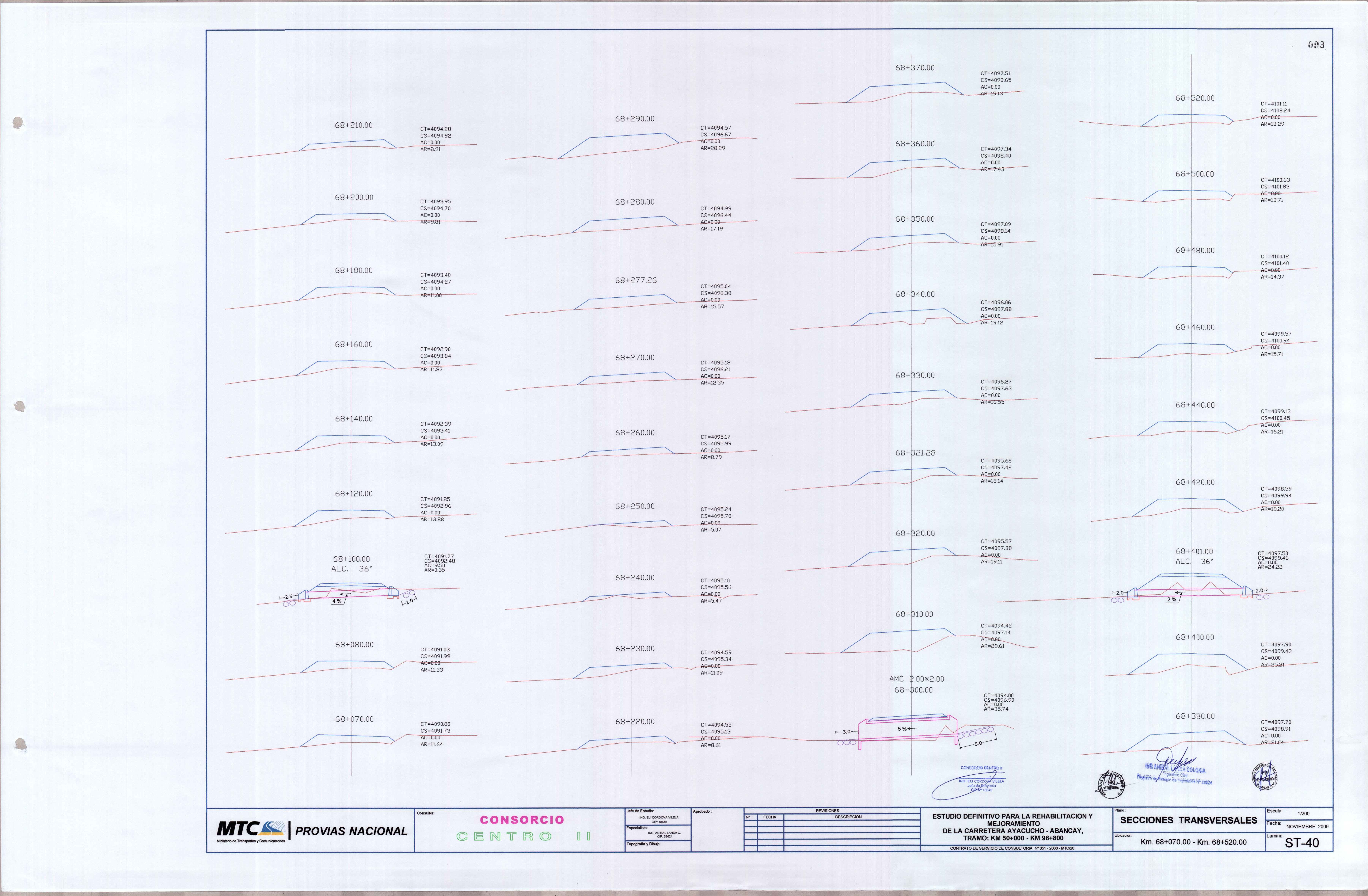The width and height of the screenshot is (1368, 896).
Task: Click station label 68+380.00
Action: [x=1195, y=717]
